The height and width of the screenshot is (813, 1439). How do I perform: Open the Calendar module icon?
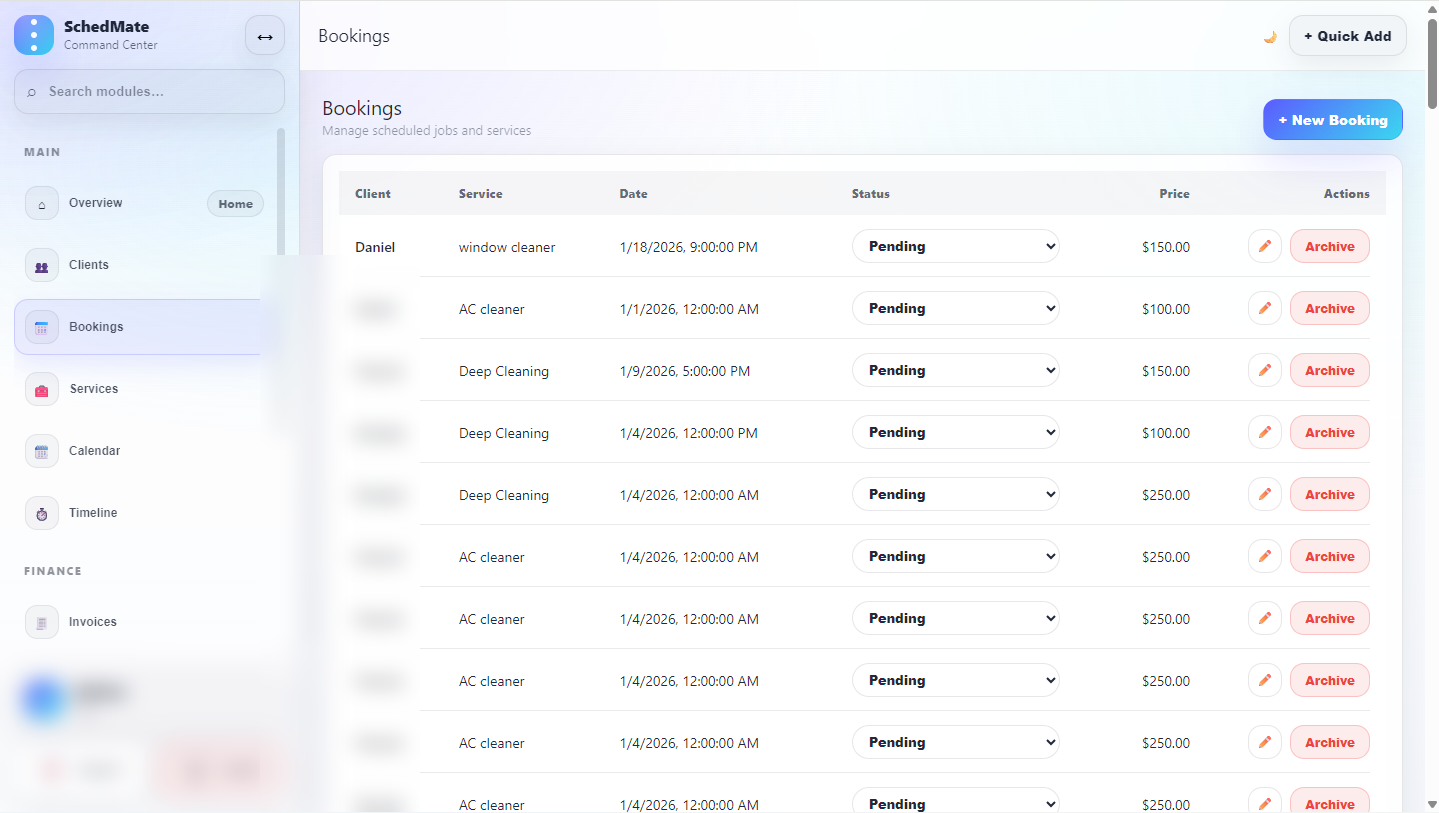click(x=41, y=451)
